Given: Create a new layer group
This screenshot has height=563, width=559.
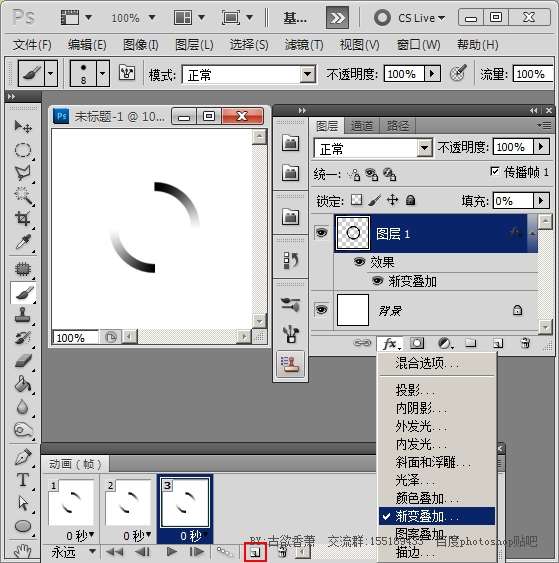Looking at the screenshot, I should pyautogui.click(x=471, y=343).
